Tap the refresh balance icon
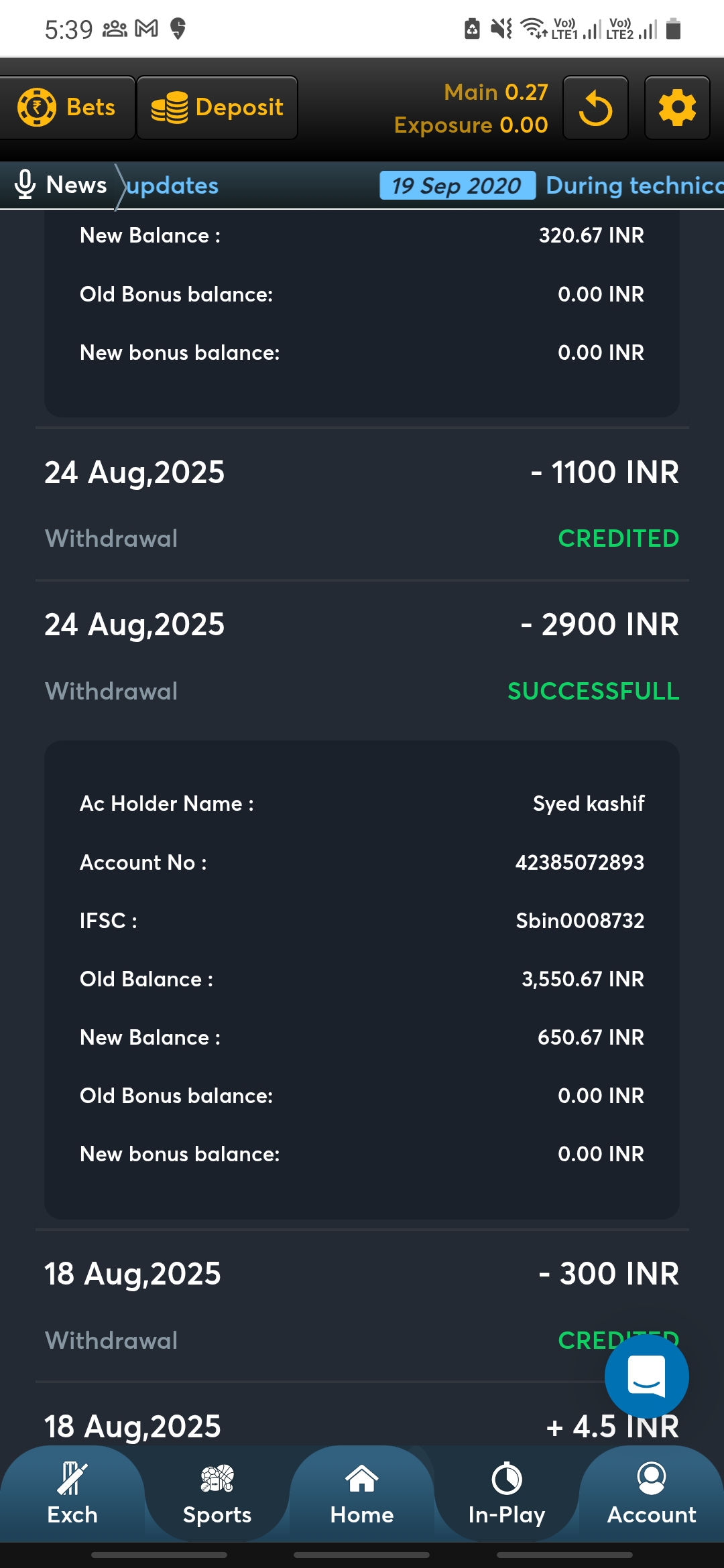This screenshot has width=724, height=1568. coord(595,108)
